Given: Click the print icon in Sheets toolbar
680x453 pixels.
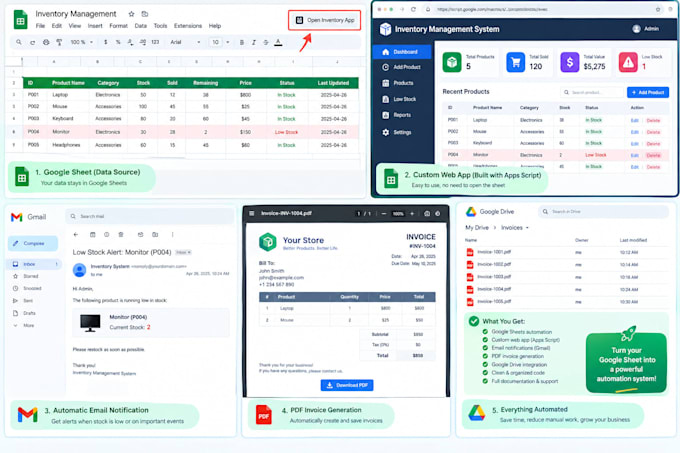Looking at the screenshot, I should (46, 42).
